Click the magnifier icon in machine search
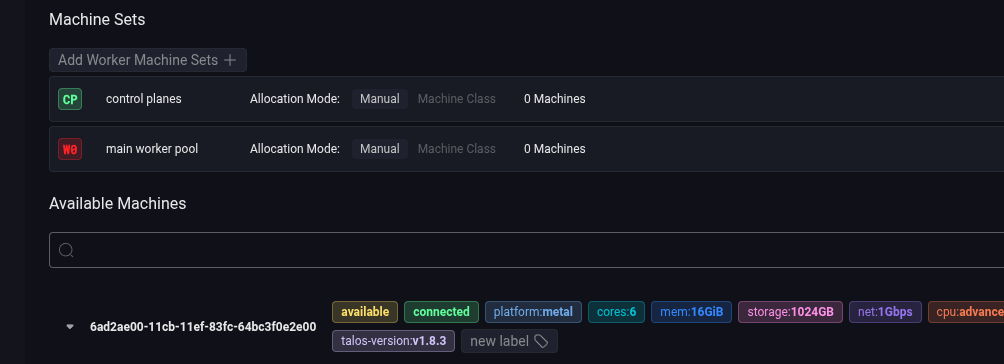The width and height of the screenshot is (1004, 364). 67,250
